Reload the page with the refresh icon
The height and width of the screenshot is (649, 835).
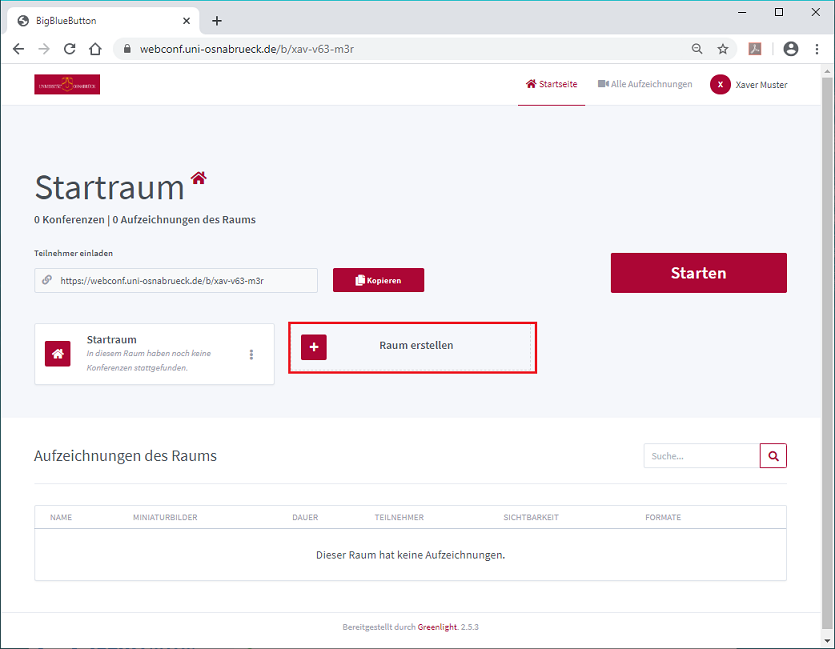click(70, 49)
